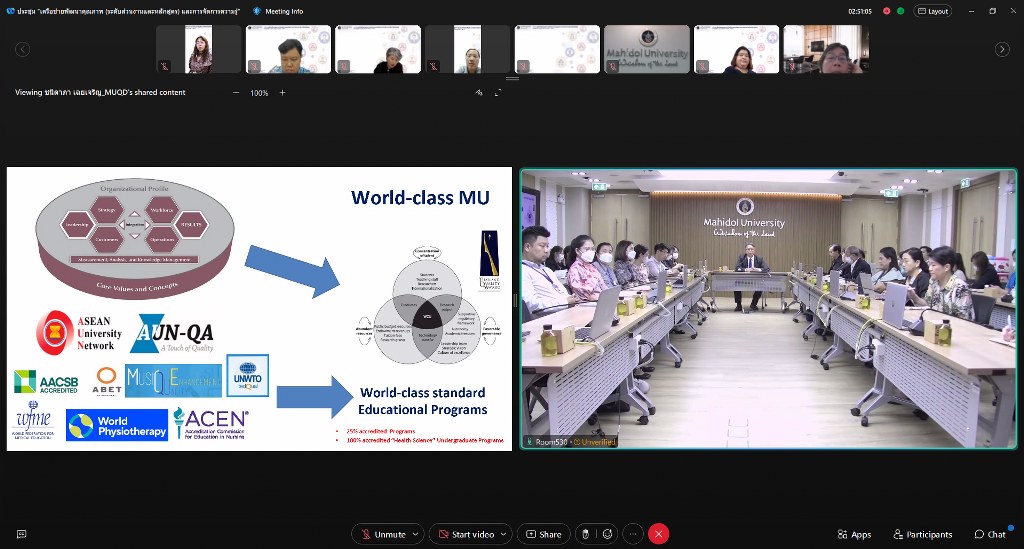
Task: Show next participants in filmstrip
Action: pyautogui.click(x=1002, y=50)
